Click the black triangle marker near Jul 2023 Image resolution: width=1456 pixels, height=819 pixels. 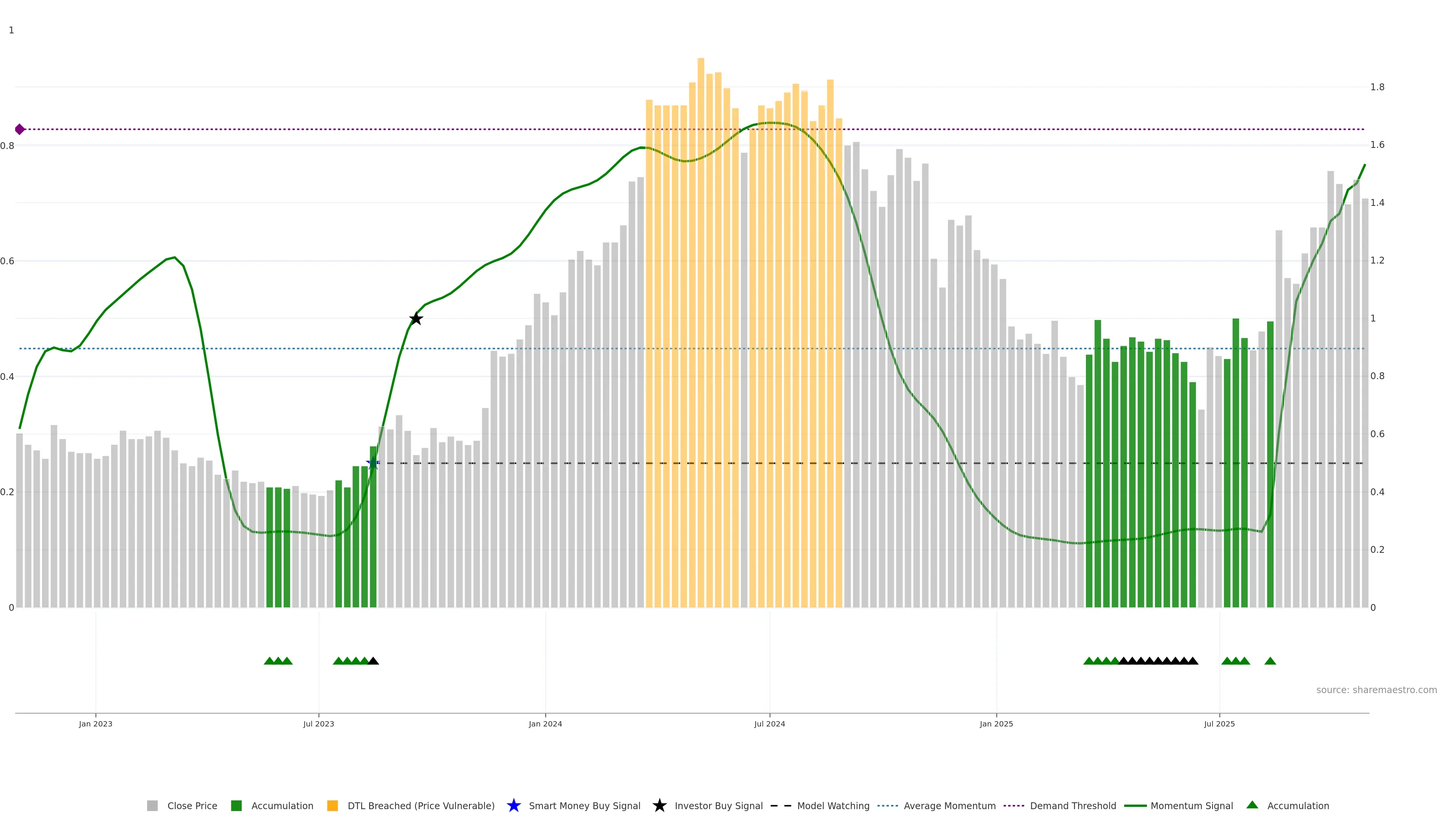[373, 661]
